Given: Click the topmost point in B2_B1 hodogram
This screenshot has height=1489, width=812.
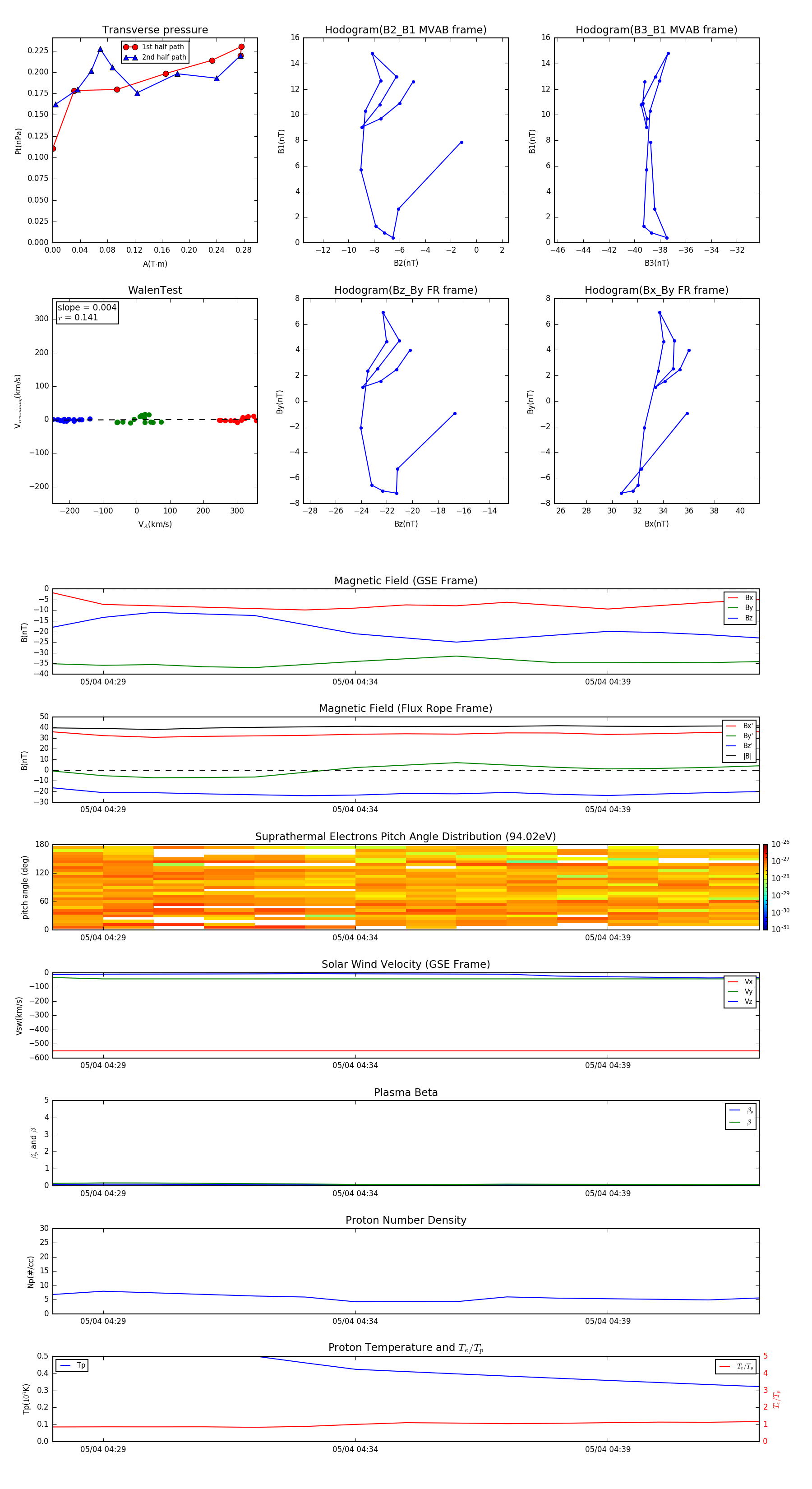Looking at the screenshot, I should pos(372,53).
